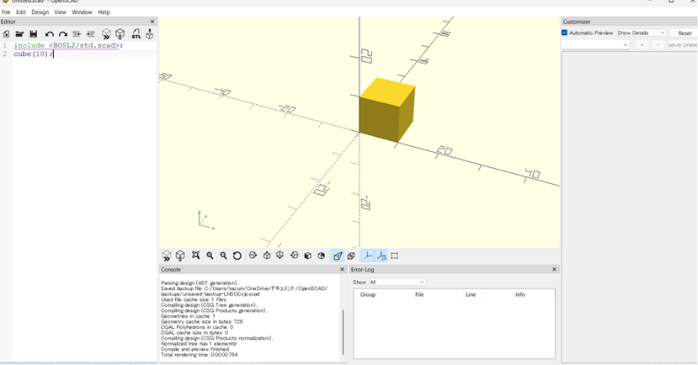Viewport: 698px width, 365px height.
Task: Open the Help menu
Action: [x=104, y=12]
